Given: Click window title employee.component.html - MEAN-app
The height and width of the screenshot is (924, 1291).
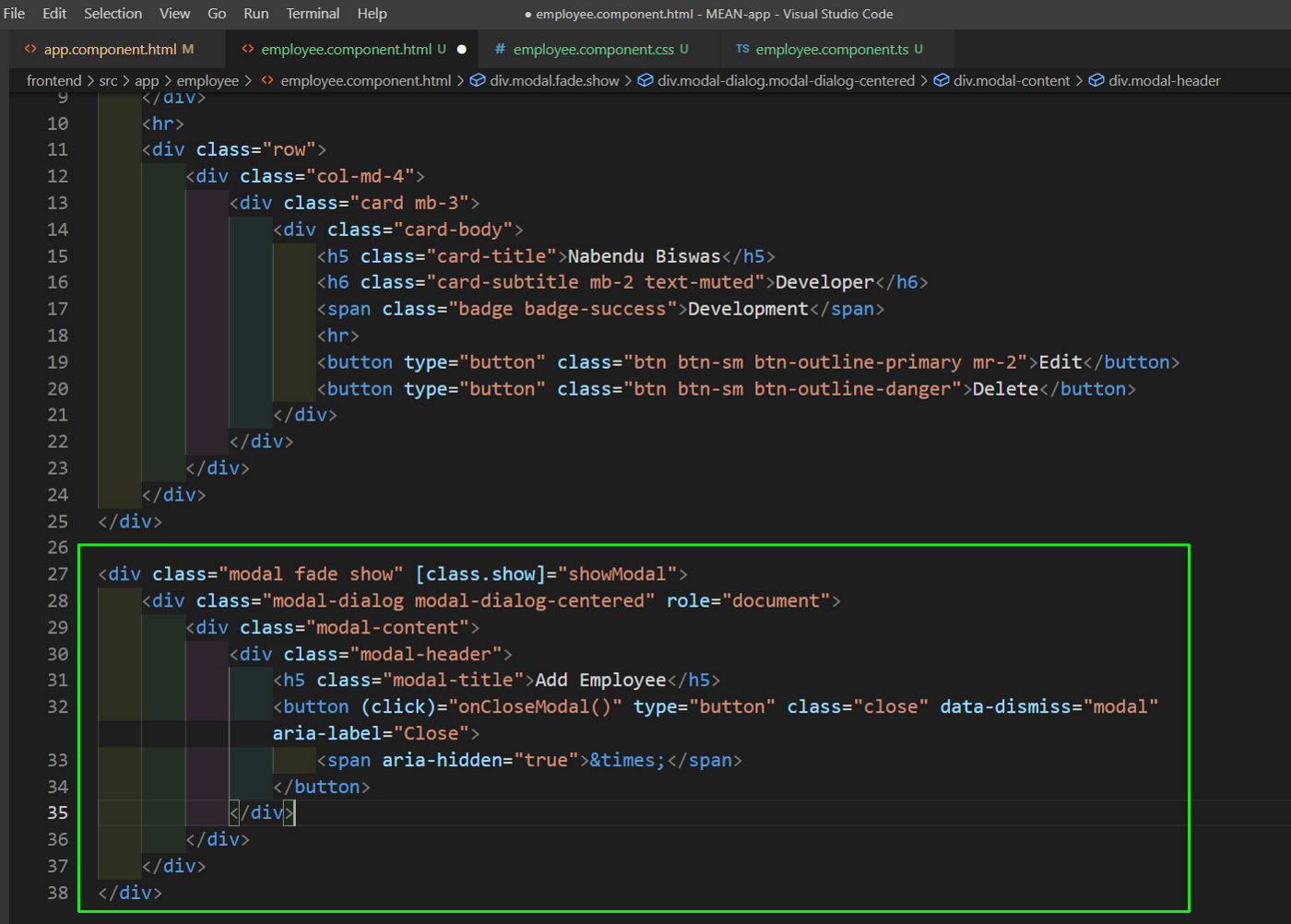Looking at the screenshot, I should point(708,14).
